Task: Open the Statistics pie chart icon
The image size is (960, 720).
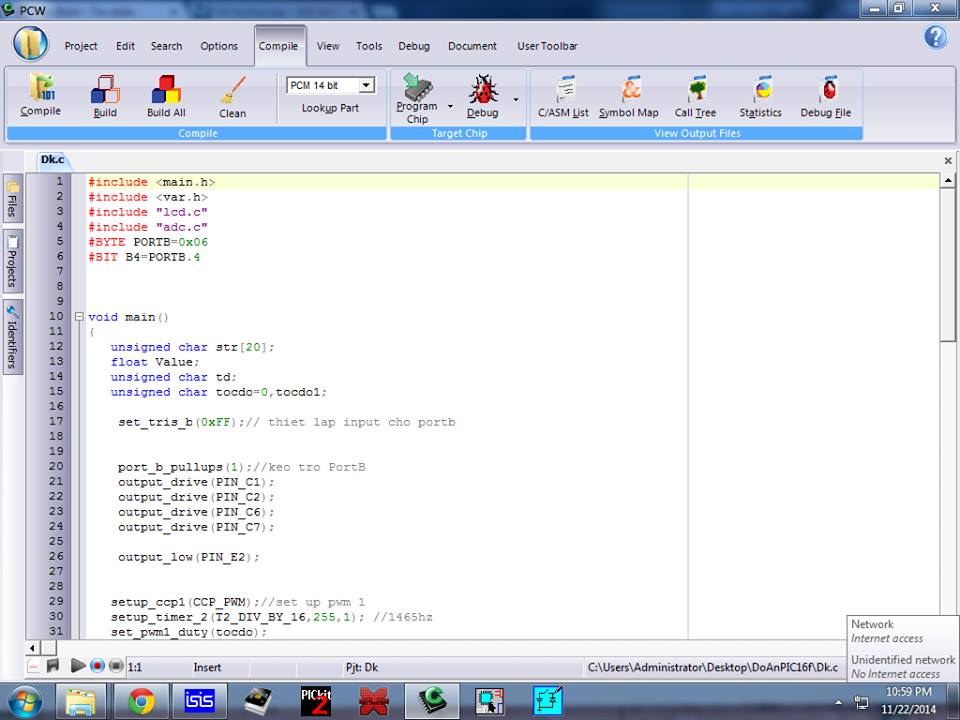Action: pyautogui.click(x=760, y=96)
